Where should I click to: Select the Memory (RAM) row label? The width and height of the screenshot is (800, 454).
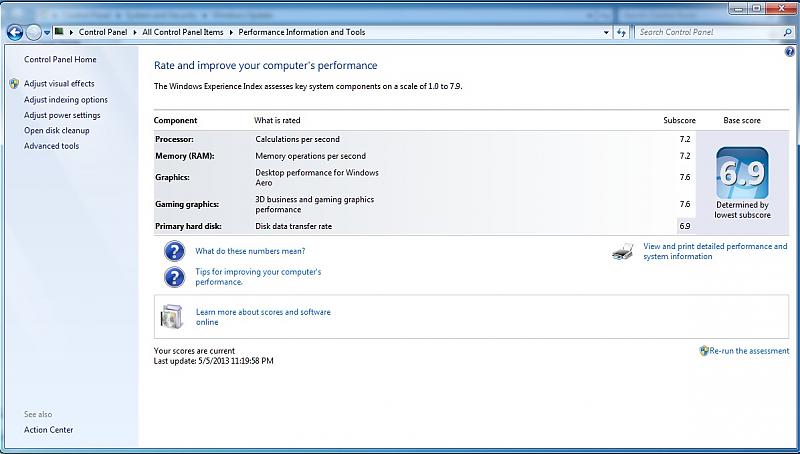tap(185, 156)
